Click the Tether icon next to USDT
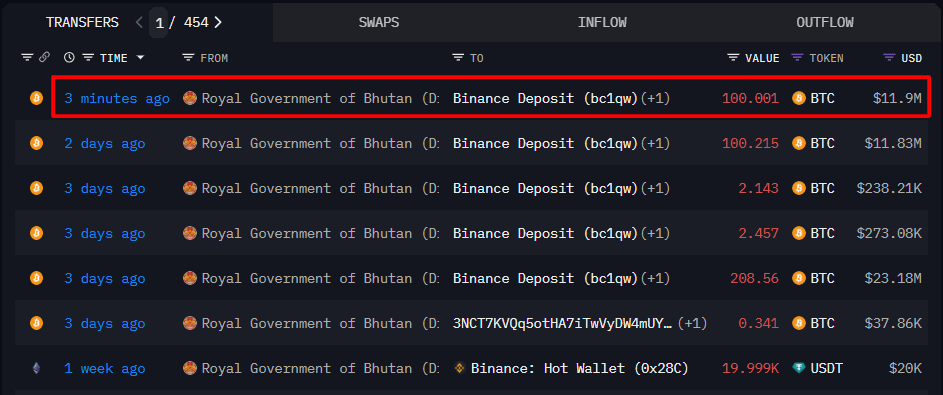This screenshot has height=395, width=943. (799, 368)
